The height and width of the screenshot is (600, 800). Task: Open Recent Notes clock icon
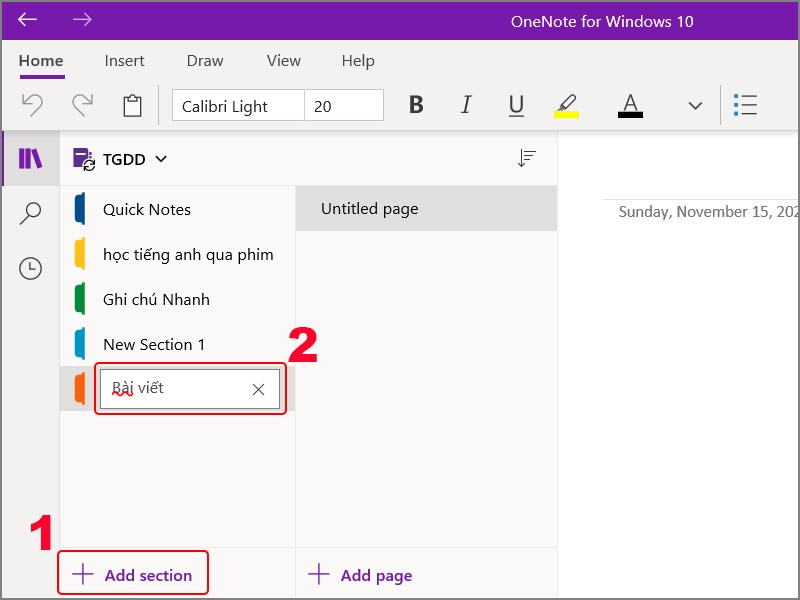(31, 268)
